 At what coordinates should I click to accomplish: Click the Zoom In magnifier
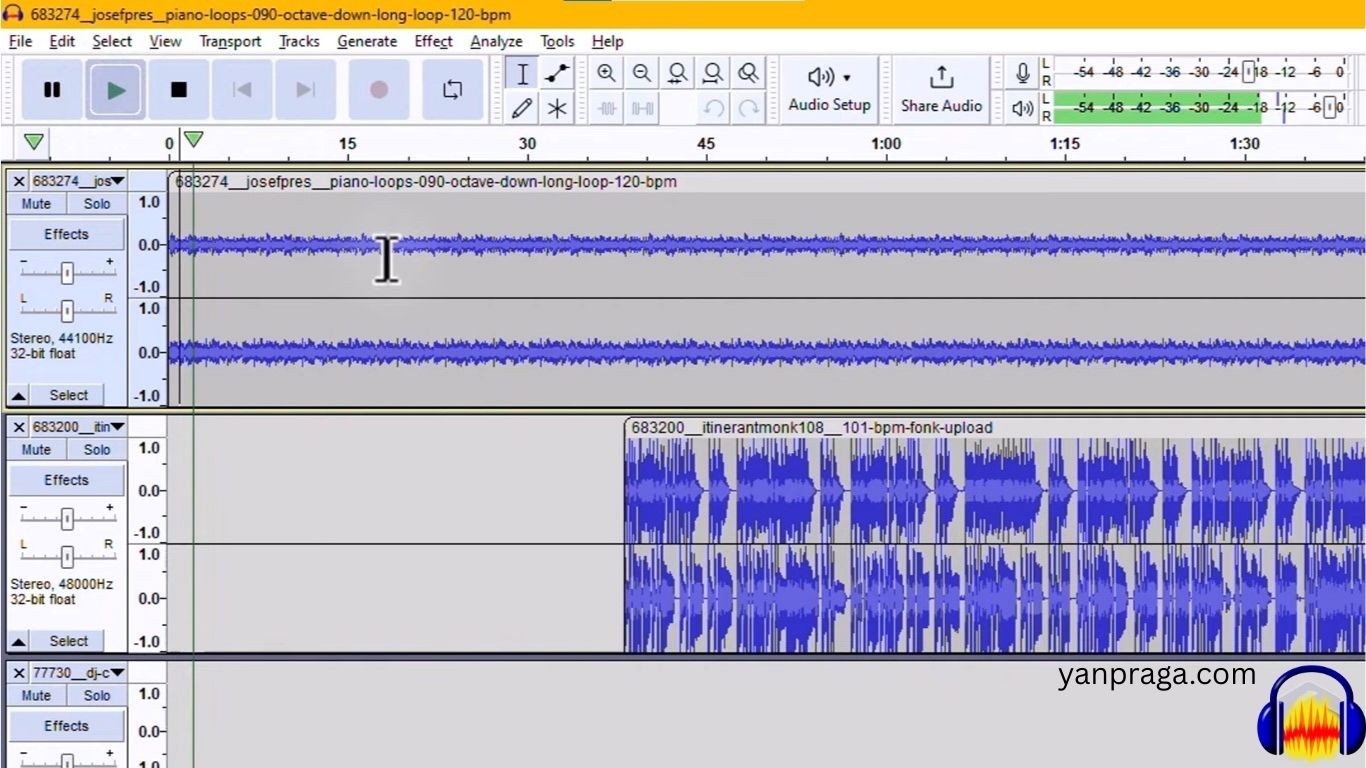[x=606, y=73]
